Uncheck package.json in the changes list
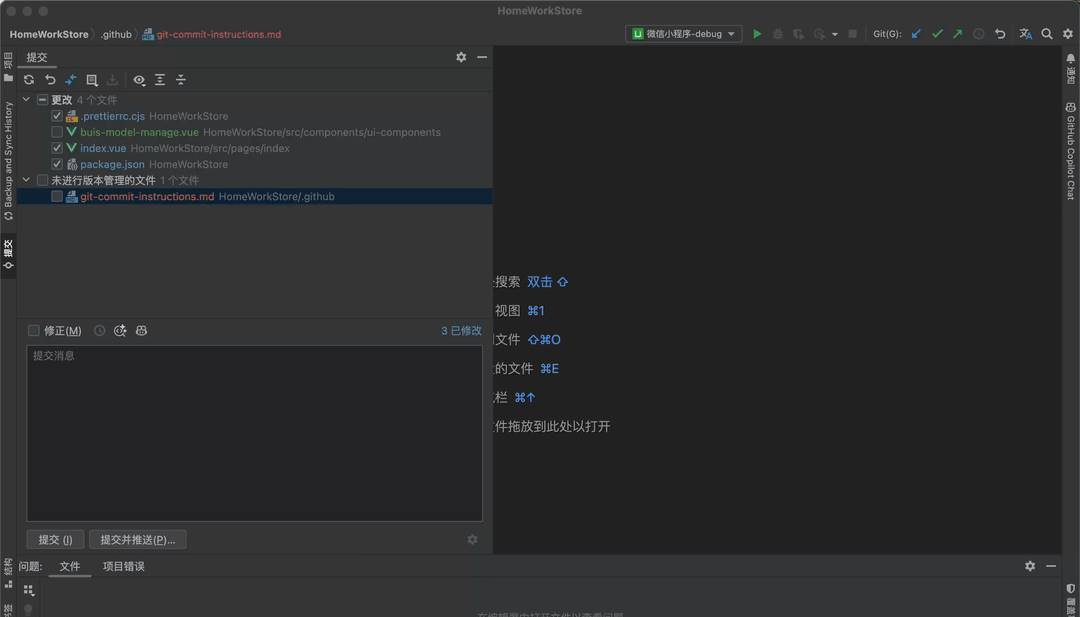Image resolution: width=1080 pixels, height=617 pixels. (57, 164)
